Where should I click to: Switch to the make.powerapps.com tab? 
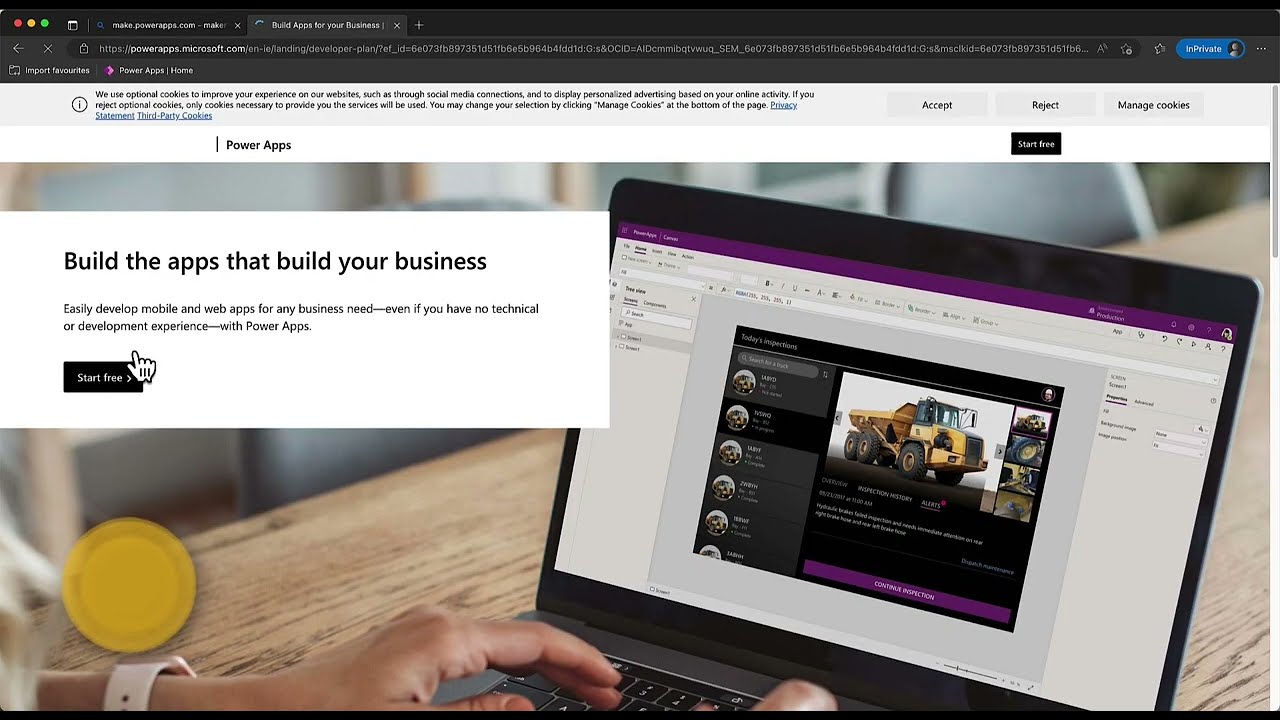[x=168, y=25]
